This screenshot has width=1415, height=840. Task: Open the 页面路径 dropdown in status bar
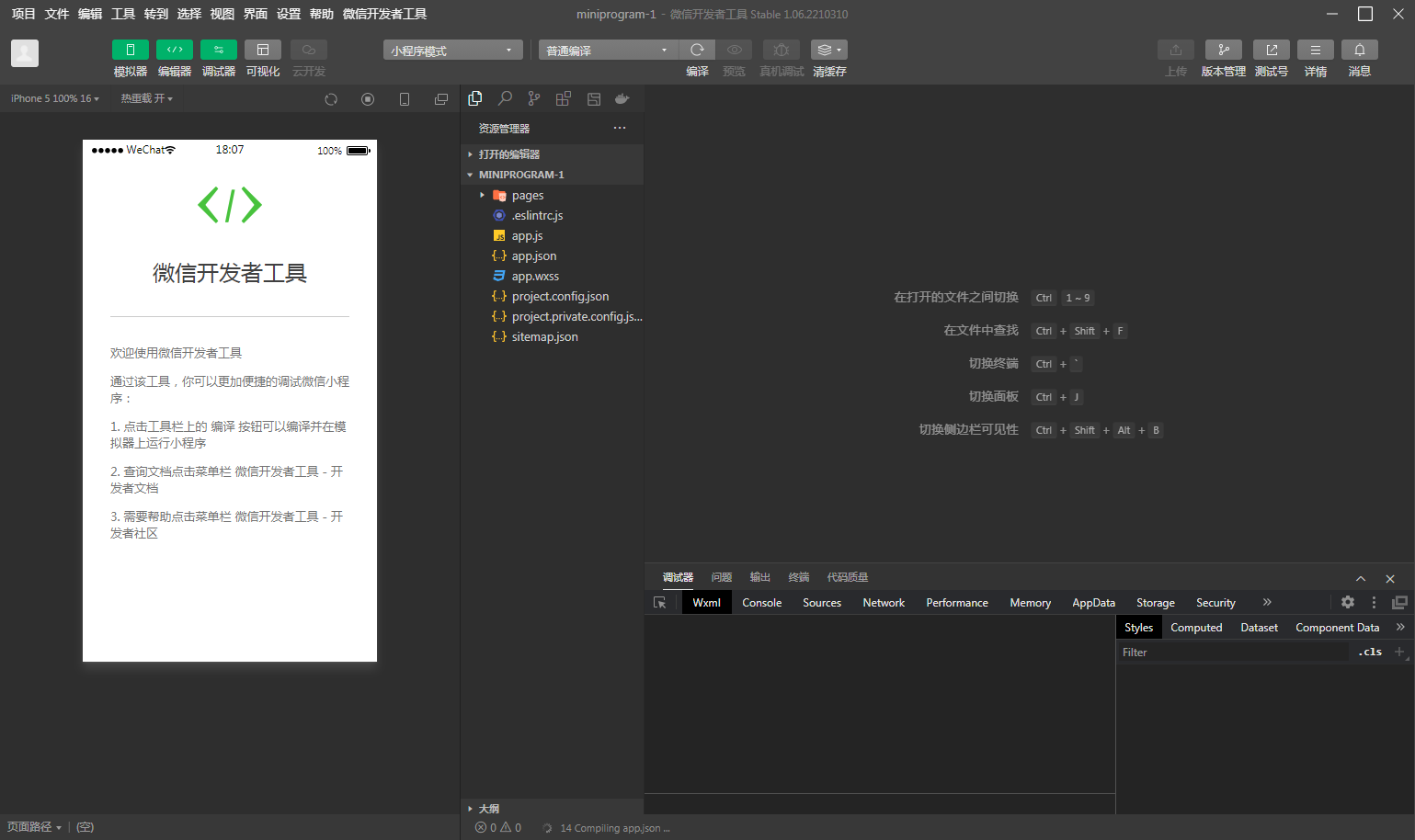(x=34, y=827)
